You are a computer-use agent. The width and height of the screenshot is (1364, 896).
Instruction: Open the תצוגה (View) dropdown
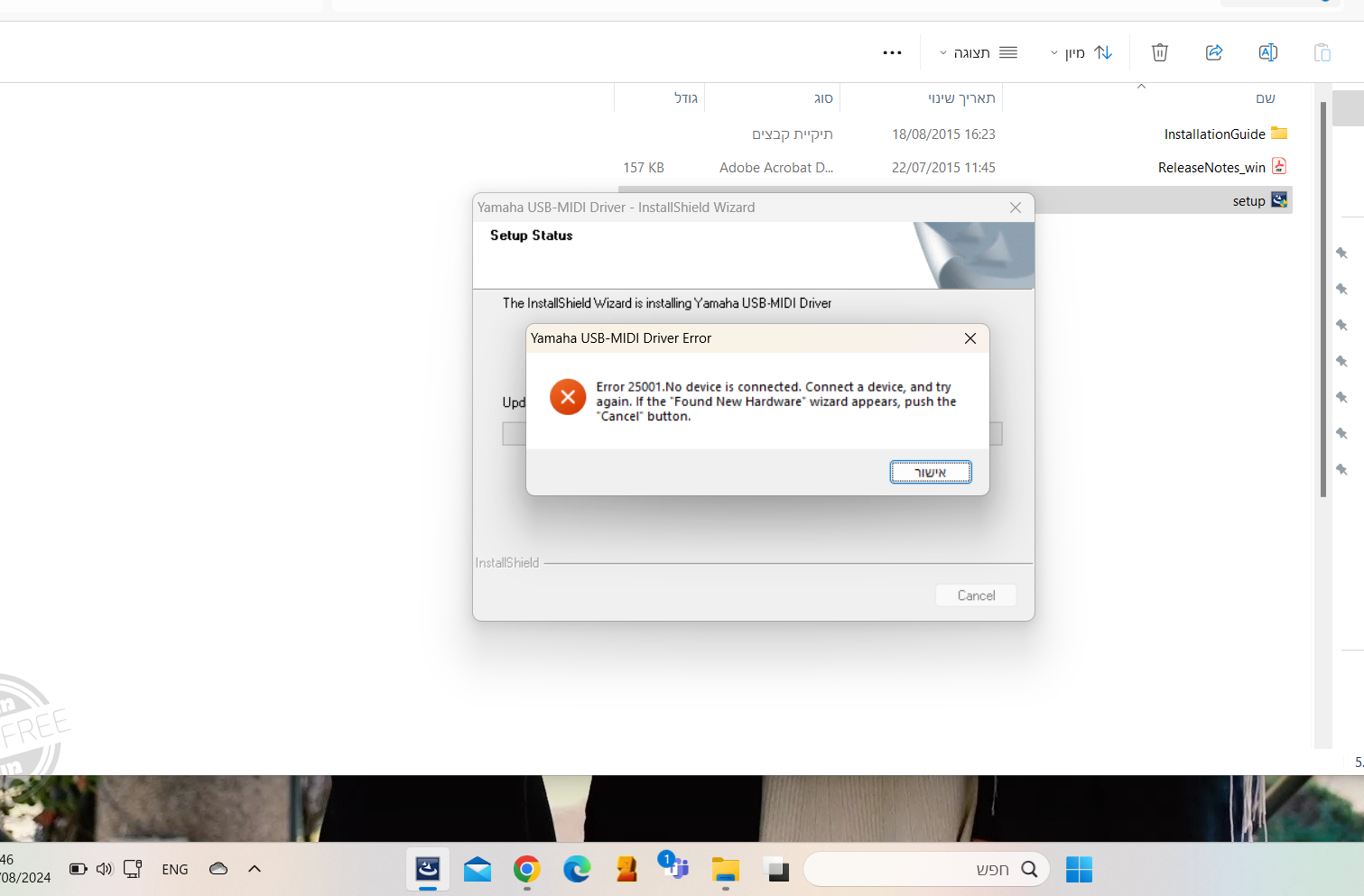coord(979,53)
